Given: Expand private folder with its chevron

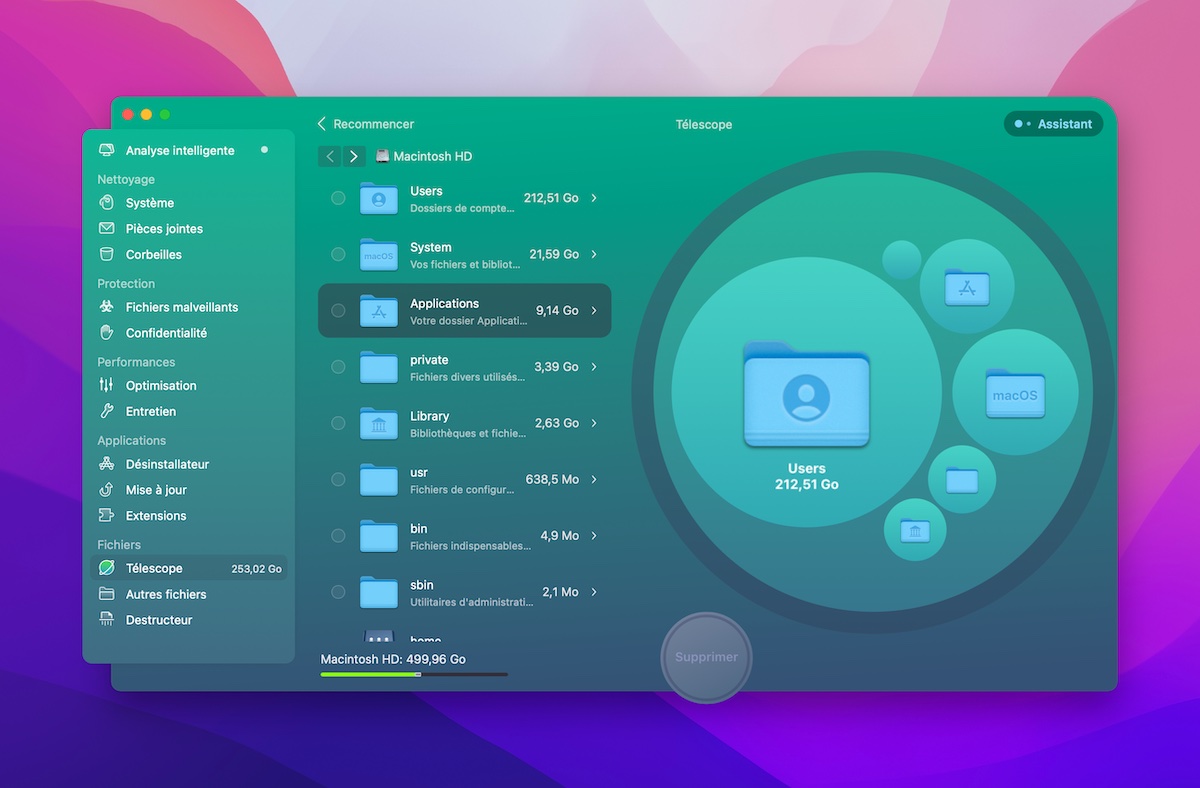Looking at the screenshot, I should pos(594,367).
